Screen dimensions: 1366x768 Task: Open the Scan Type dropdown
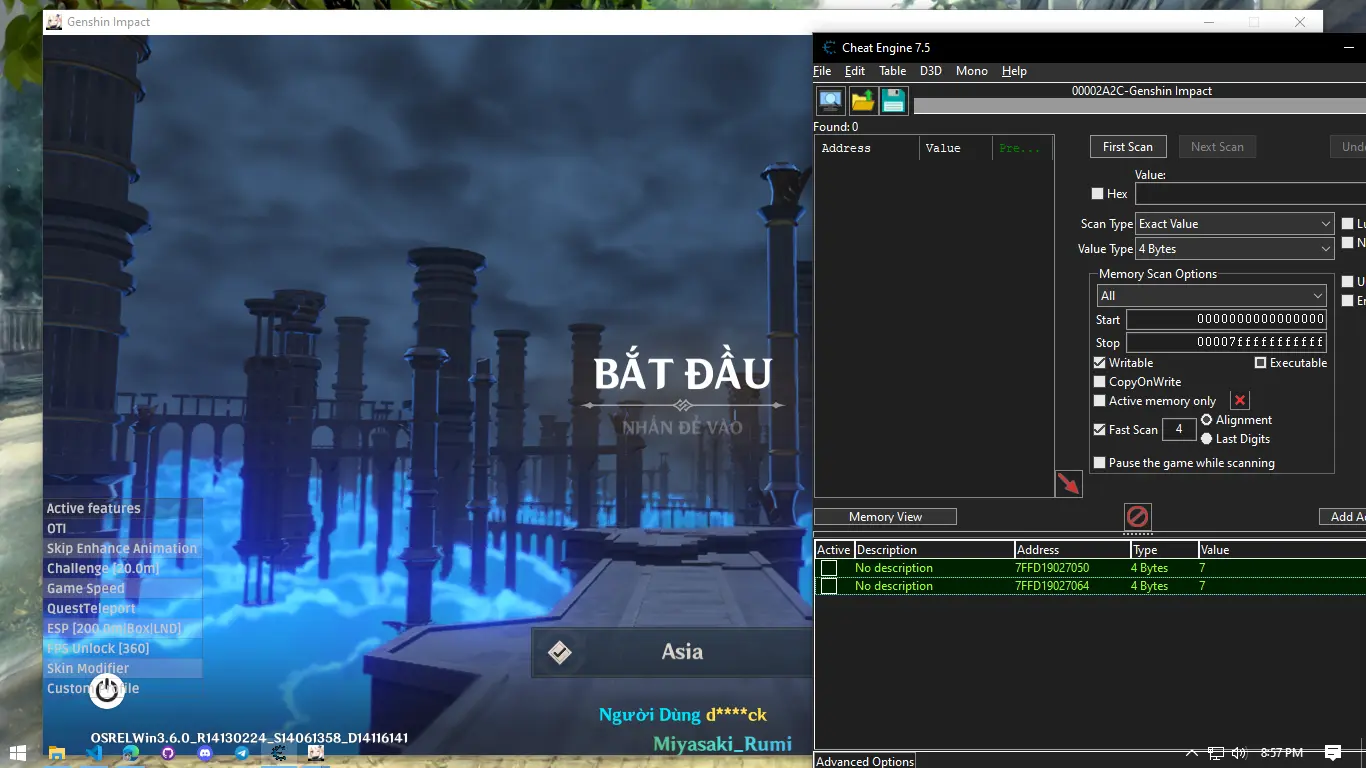tap(1235, 224)
